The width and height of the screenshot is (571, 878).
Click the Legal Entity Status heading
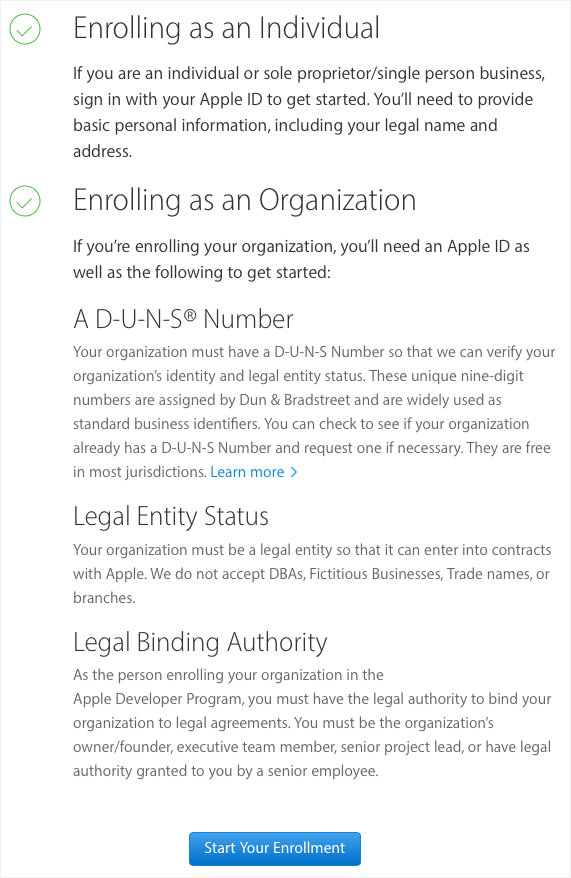[x=171, y=516]
